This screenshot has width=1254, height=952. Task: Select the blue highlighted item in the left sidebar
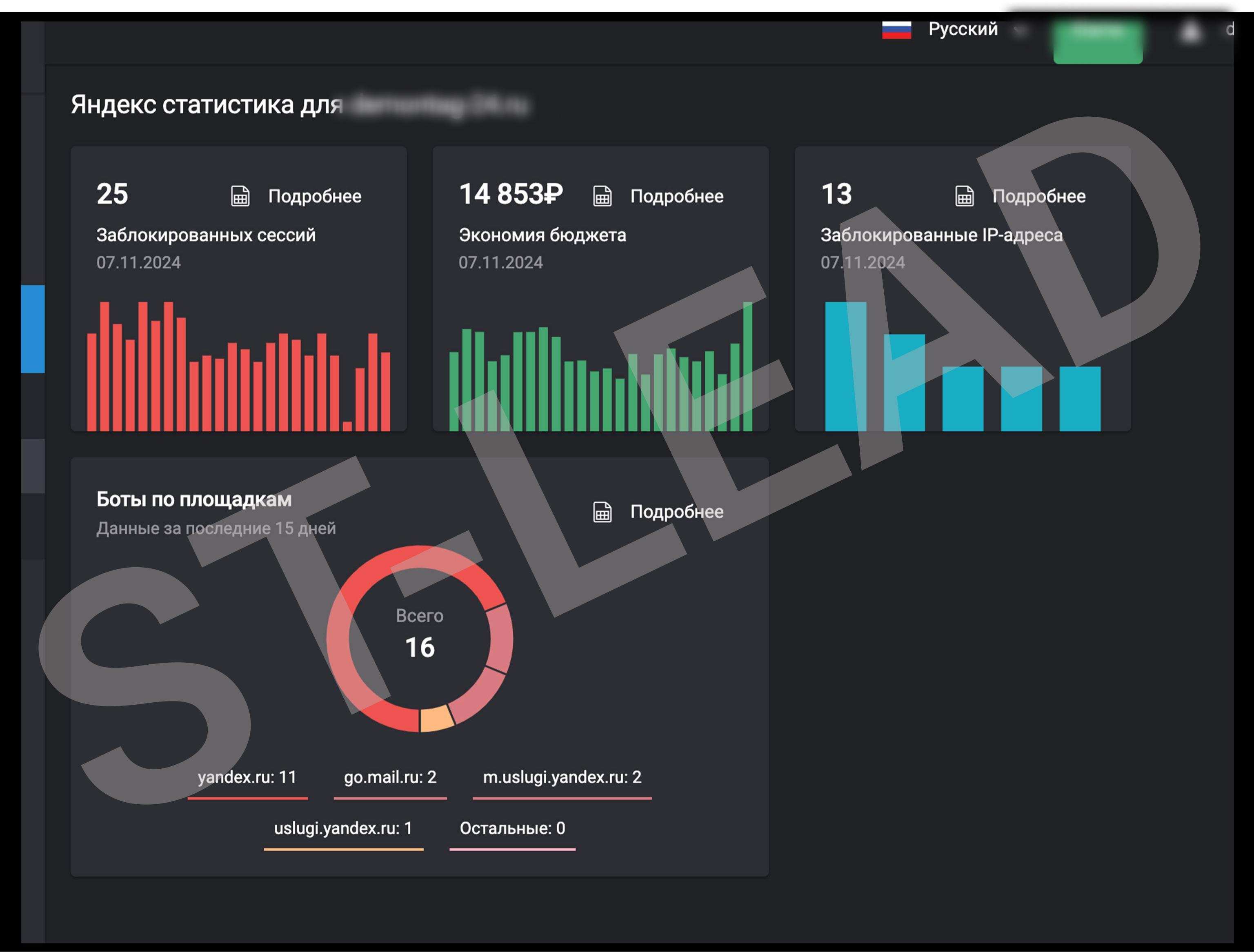33,329
